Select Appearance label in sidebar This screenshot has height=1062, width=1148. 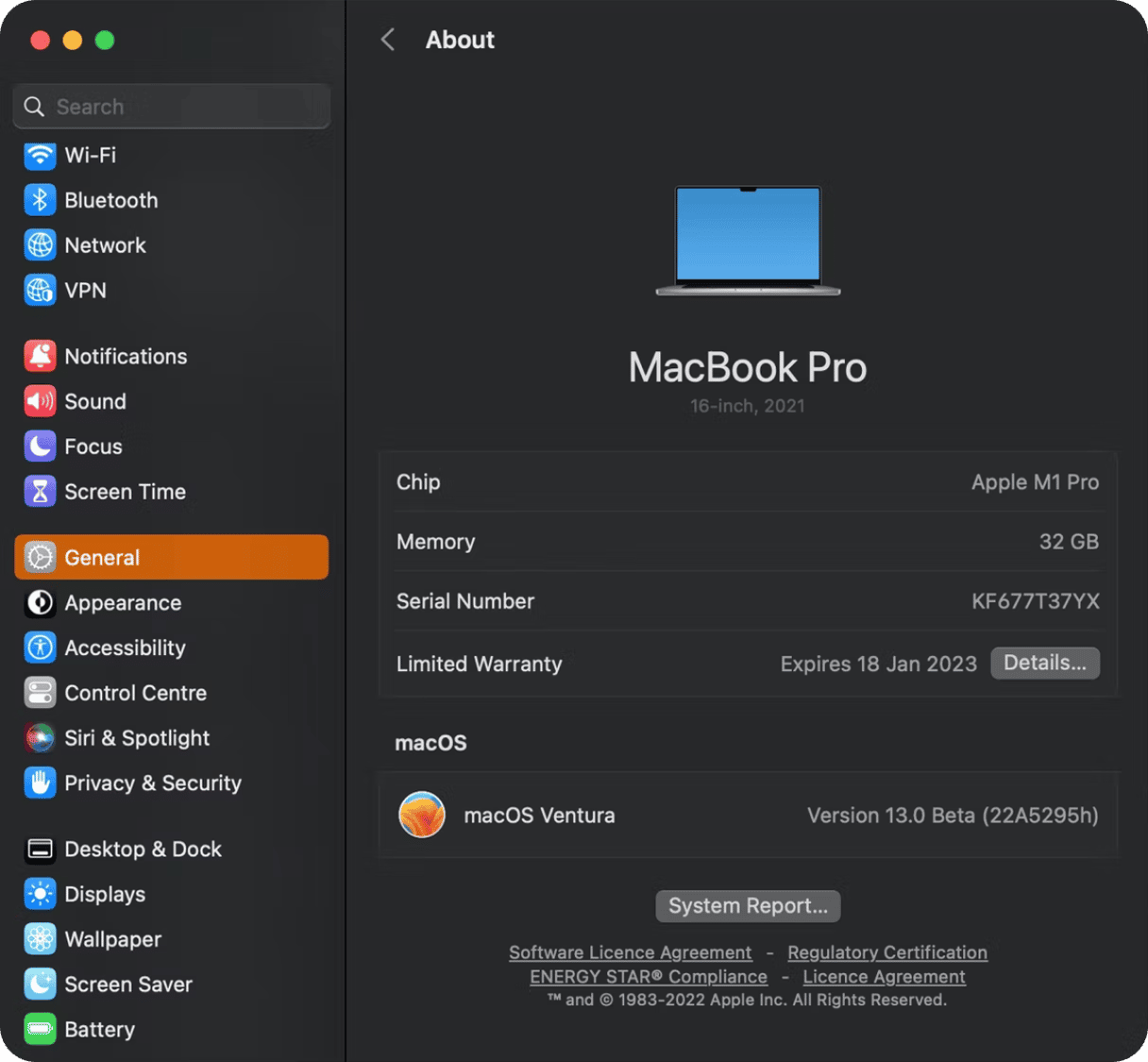pos(123,603)
